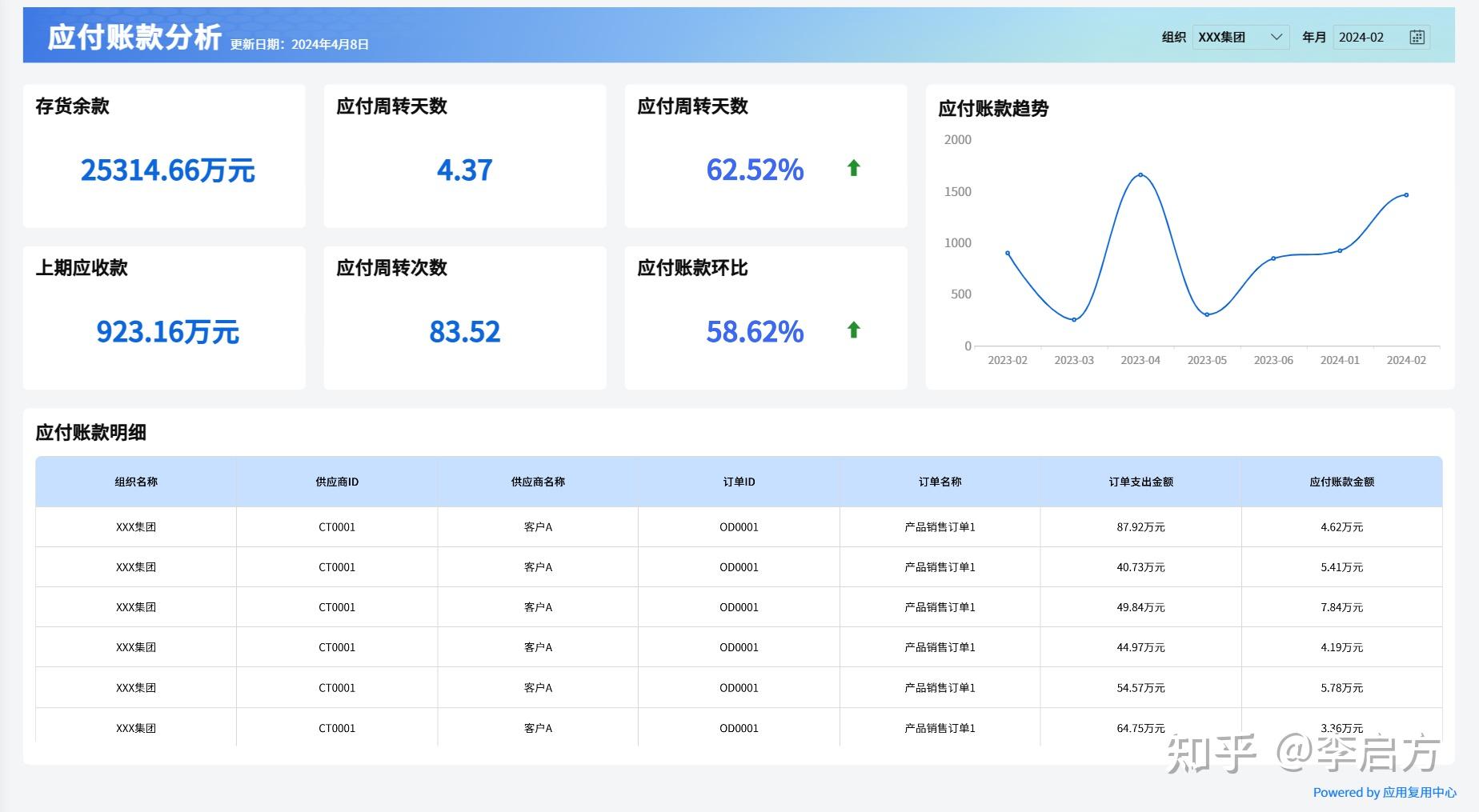Viewport: 1479px width, 812px height.
Task: Click the 62.52% percentage value
Action: [x=755, y=170]
